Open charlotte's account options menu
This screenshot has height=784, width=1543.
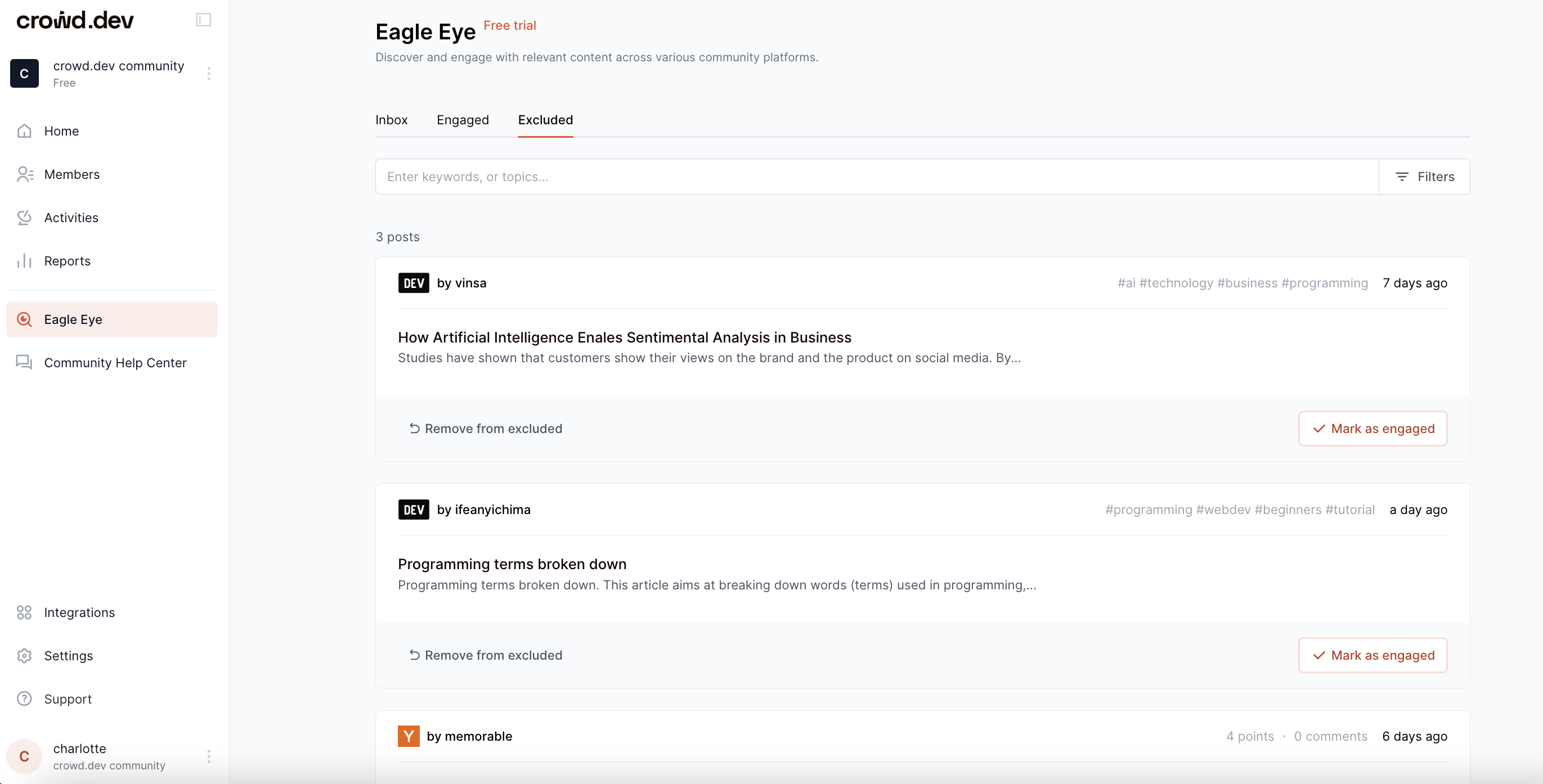point(208,756)
